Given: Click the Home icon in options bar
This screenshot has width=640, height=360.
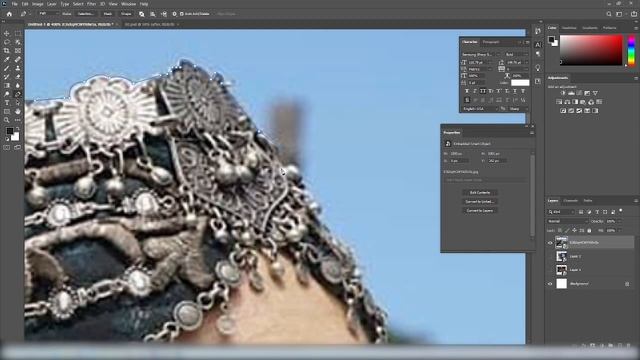Looking at the screenshot, I should (9, 14).
